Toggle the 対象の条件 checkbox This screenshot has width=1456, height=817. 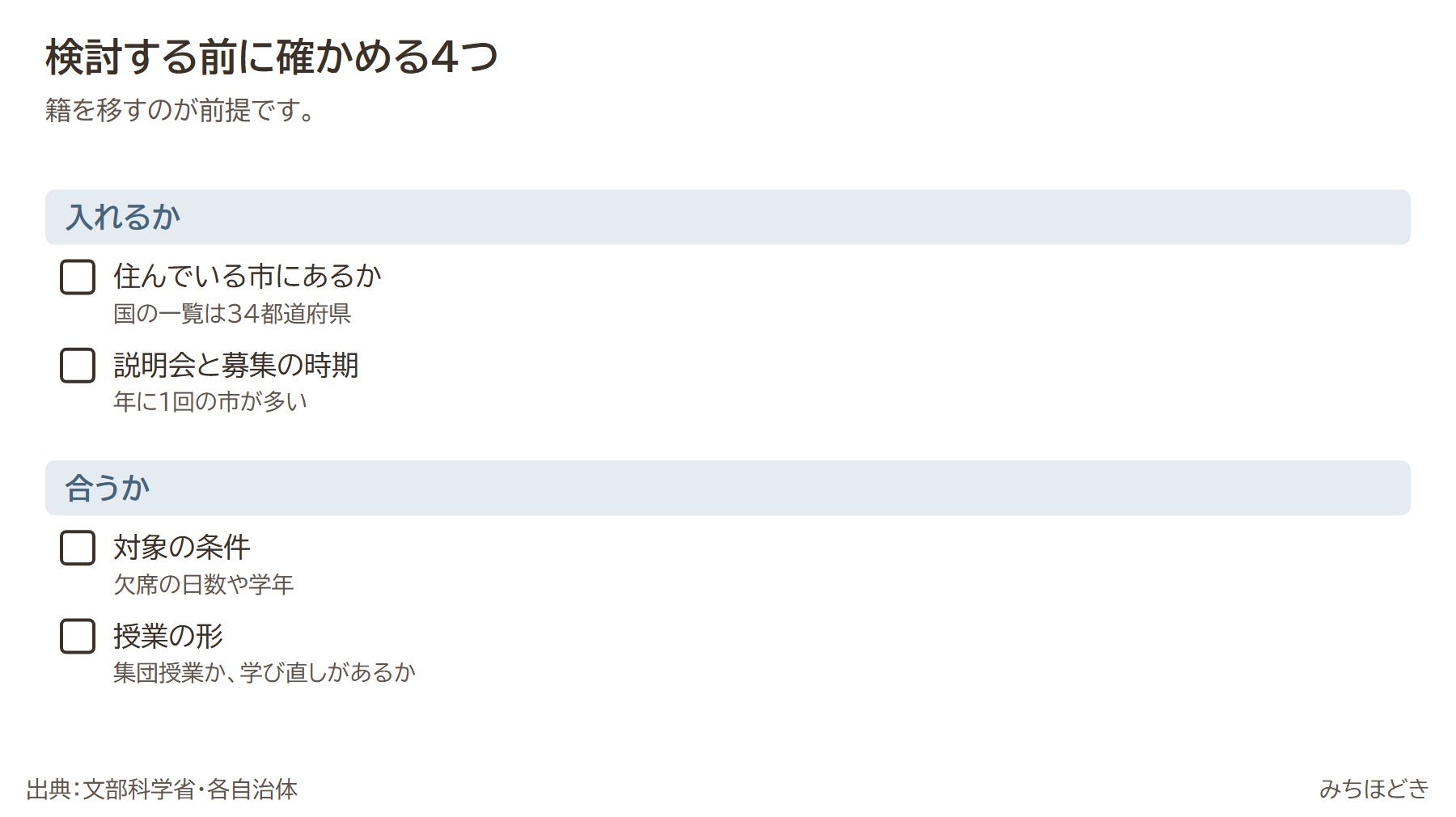(x=78, y=548)
